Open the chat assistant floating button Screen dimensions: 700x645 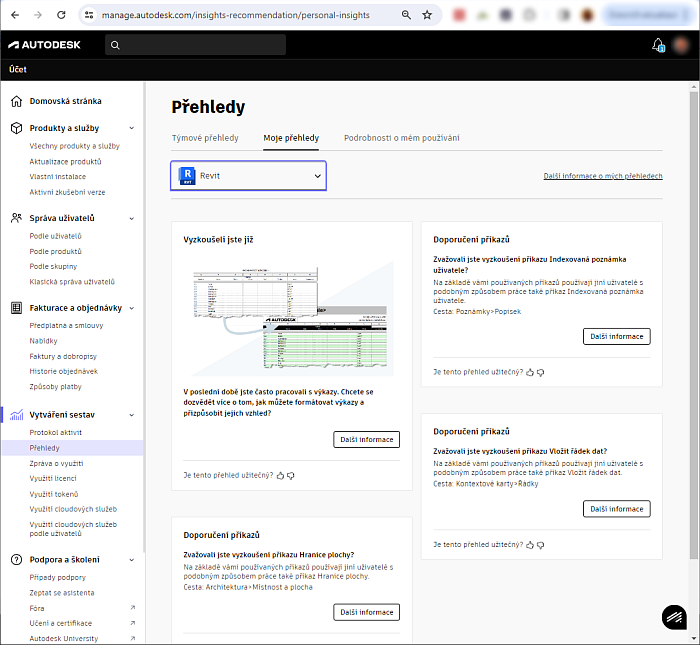point(675,618)
